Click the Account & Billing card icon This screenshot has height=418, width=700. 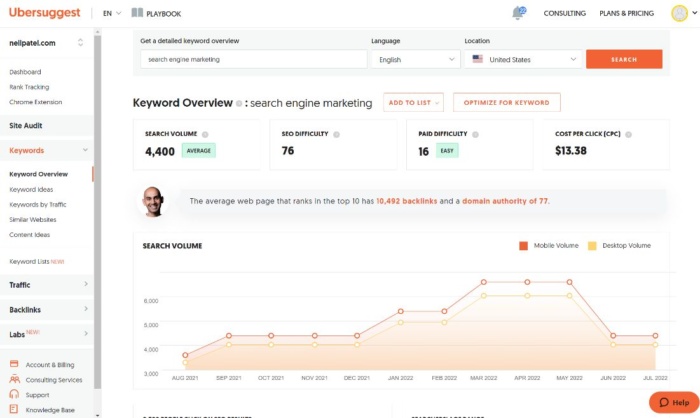point(14,364)
